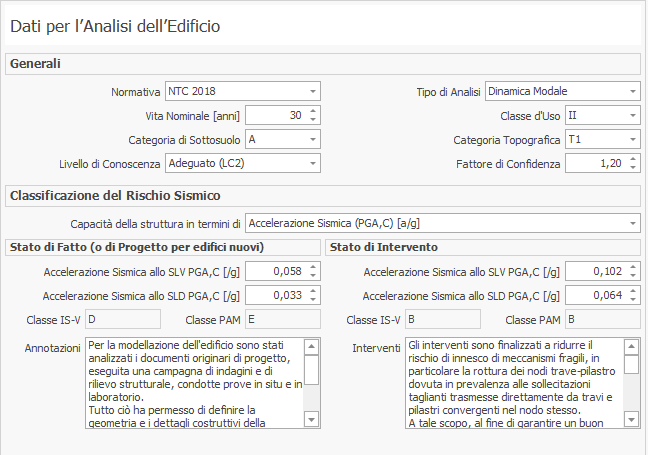
Task: Increase Stato di Fatto SLV acceleration
Action: click(x=313, y=266)
